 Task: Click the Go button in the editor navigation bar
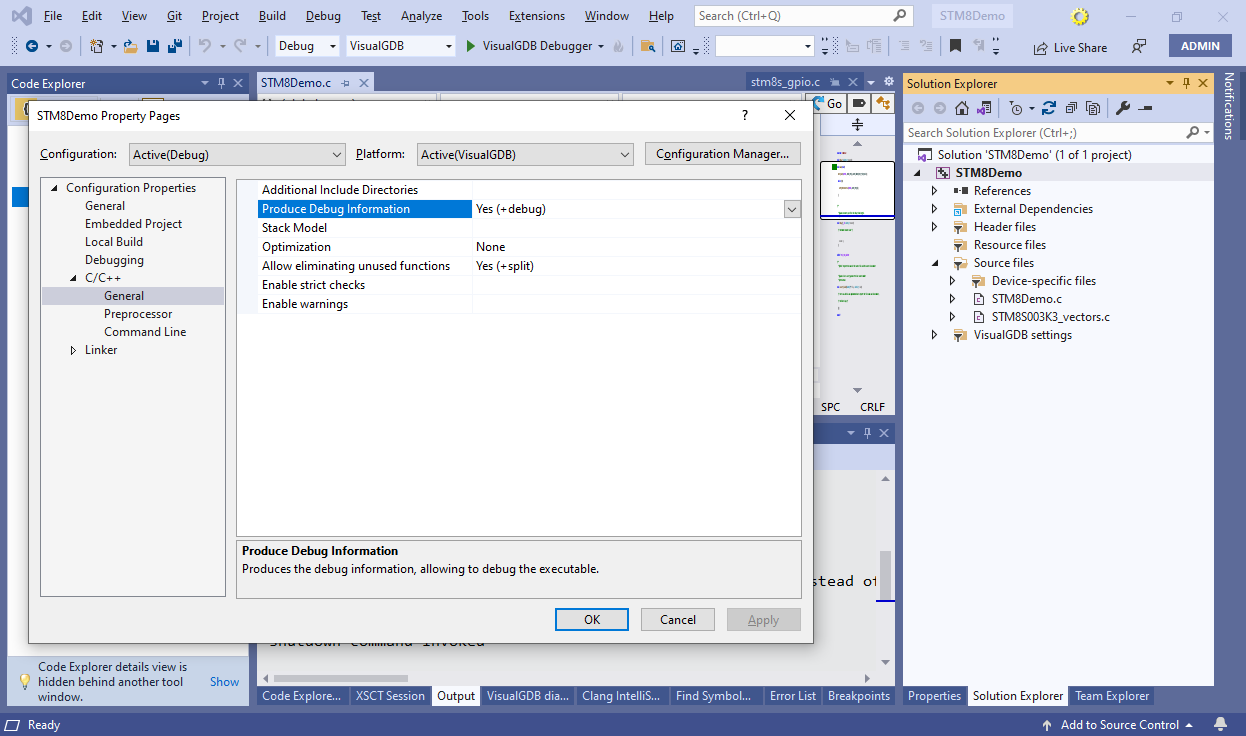pyautogui.click(x=828, y=103)
